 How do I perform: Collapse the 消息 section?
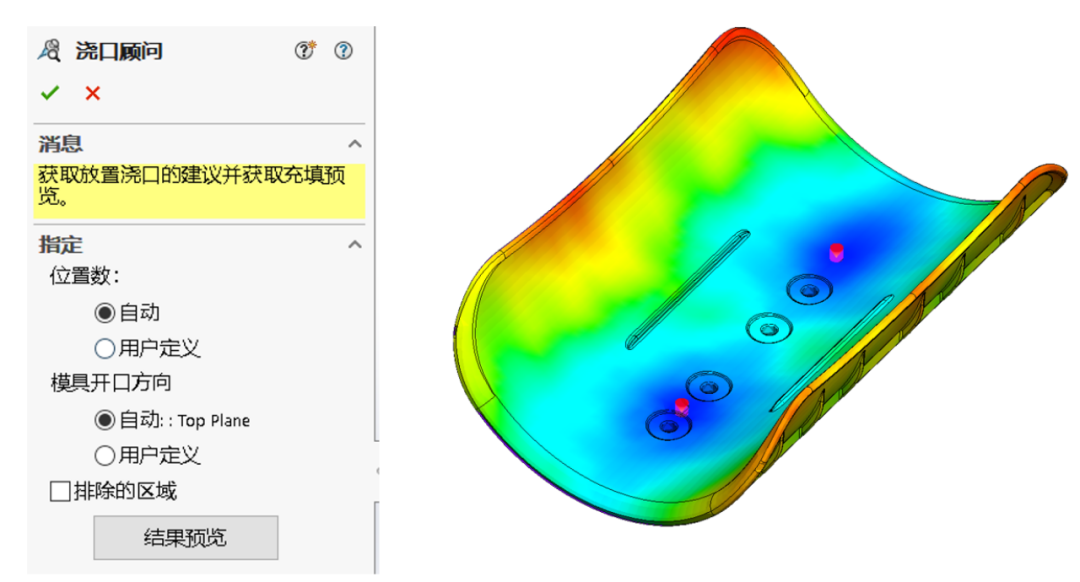(354, 144)
